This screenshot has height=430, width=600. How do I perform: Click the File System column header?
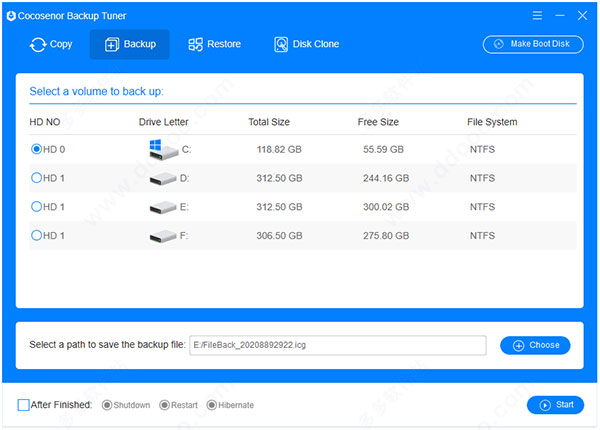coord(492,122)
